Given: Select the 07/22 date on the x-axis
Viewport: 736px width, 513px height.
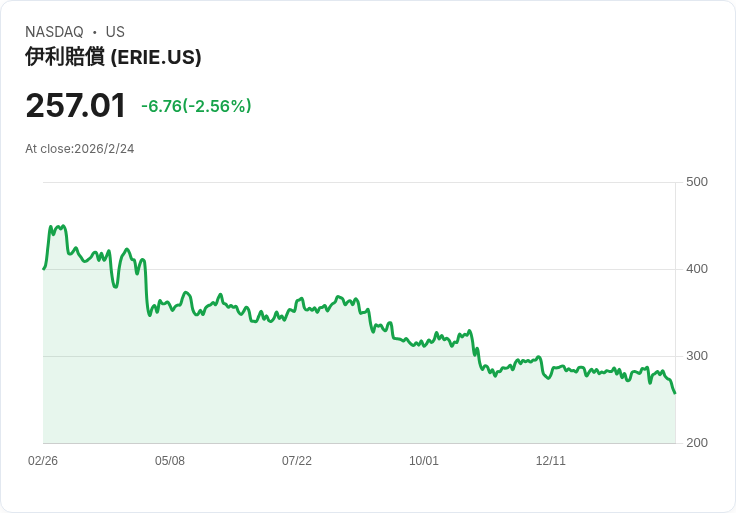Looking at the screenshot, I should click(x=297, y=461).
